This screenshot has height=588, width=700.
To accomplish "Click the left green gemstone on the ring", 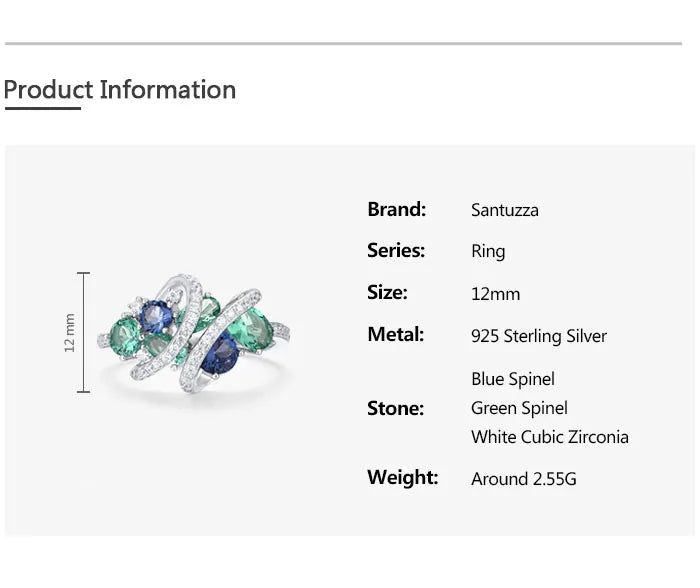I will pos(126,333).
